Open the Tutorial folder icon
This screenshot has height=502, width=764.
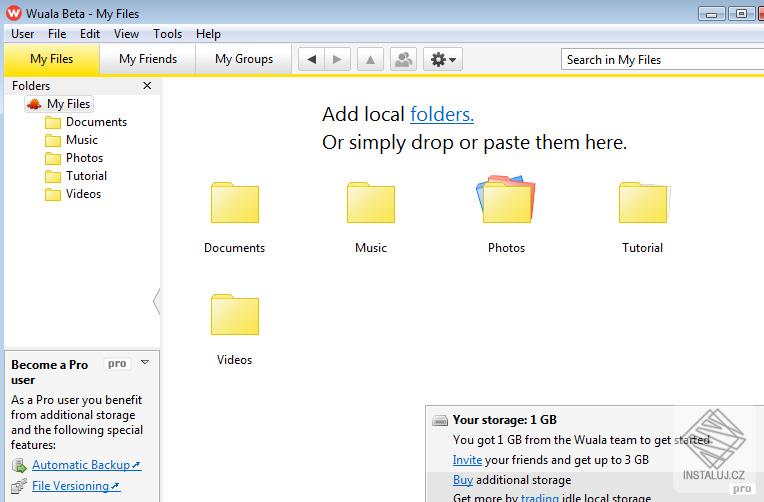[643, 203]
